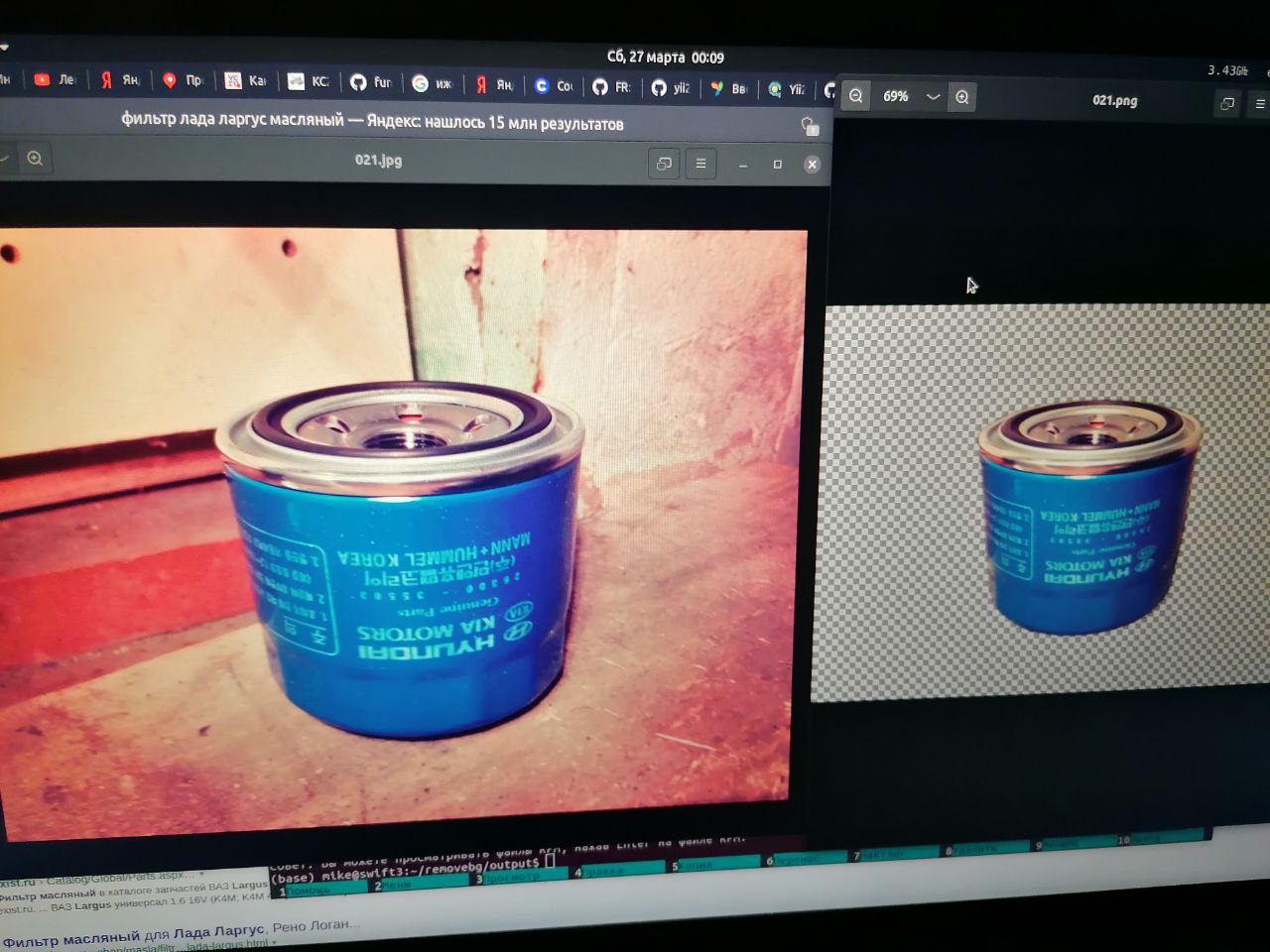This screenshot has height=952, width=1270.
Task: Toggle fullscreen view icon in 021.jpg window
Action: (x=664, y=164)
